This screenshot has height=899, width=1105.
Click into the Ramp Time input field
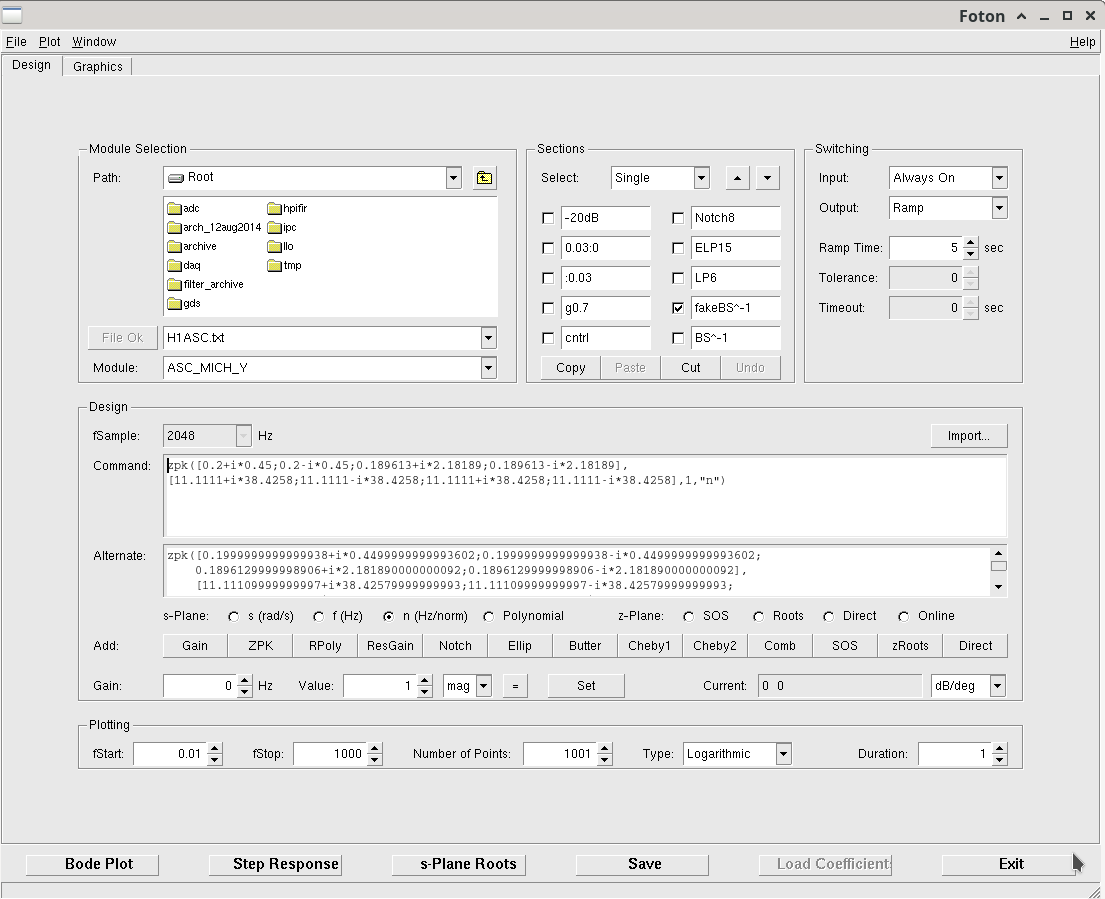pos(924,248)
